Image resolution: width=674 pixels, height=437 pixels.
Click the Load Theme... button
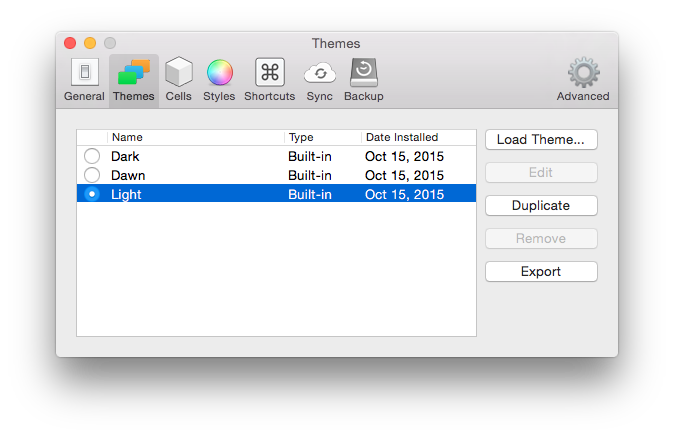[x=541, y=140]
